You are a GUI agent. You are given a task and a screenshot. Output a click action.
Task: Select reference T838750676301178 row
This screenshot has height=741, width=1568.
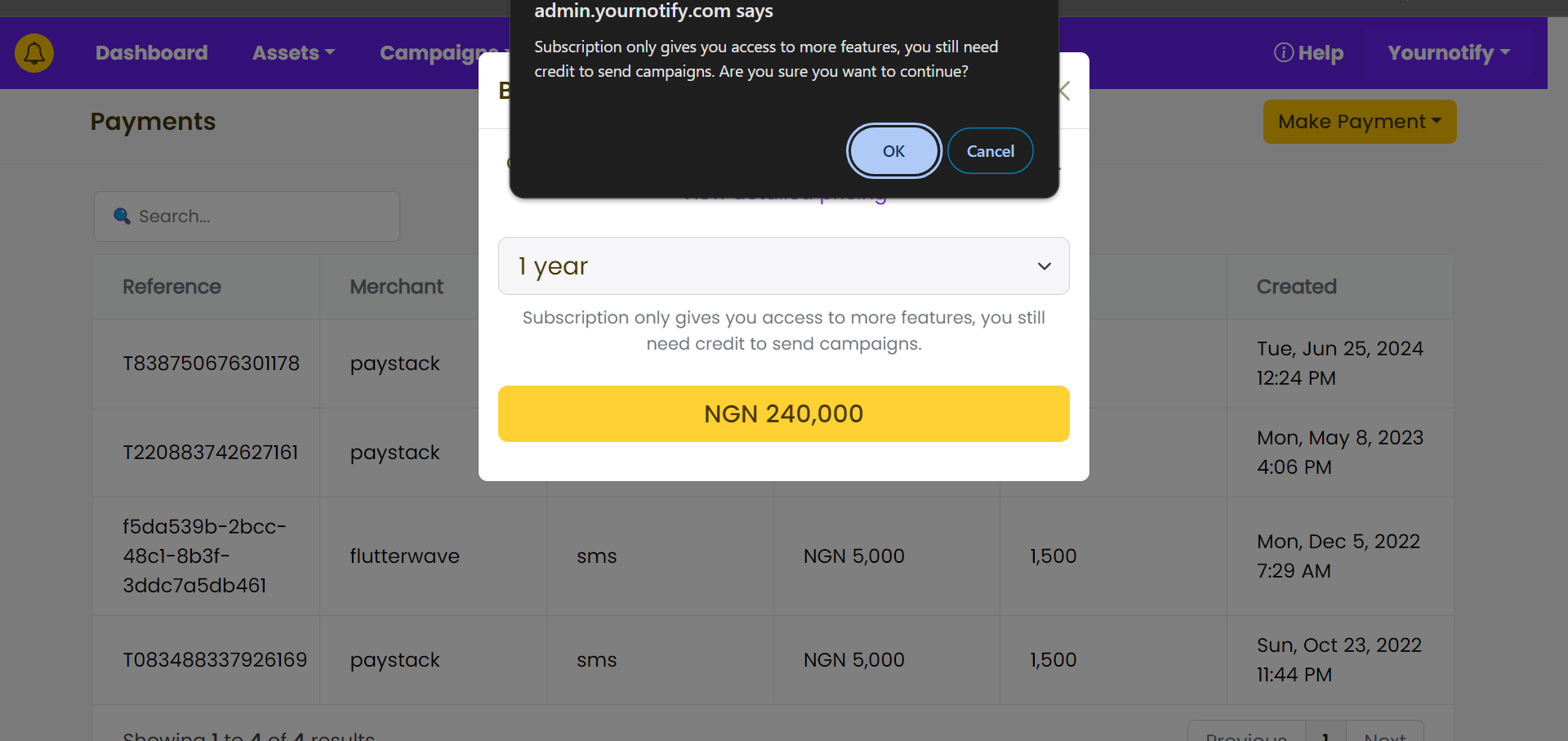click(211, 364)
